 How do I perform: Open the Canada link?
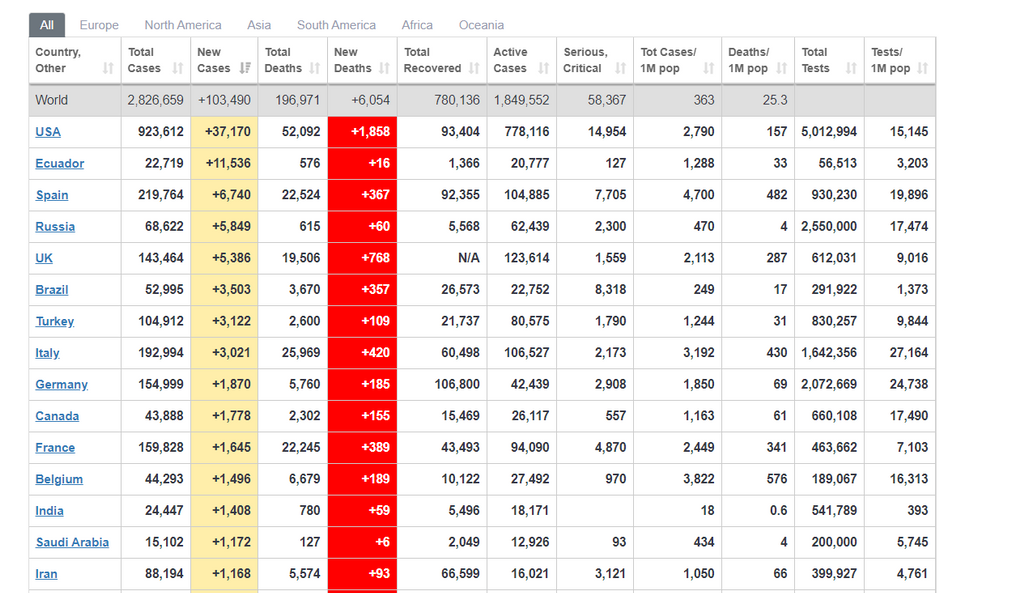click(57, 416)
